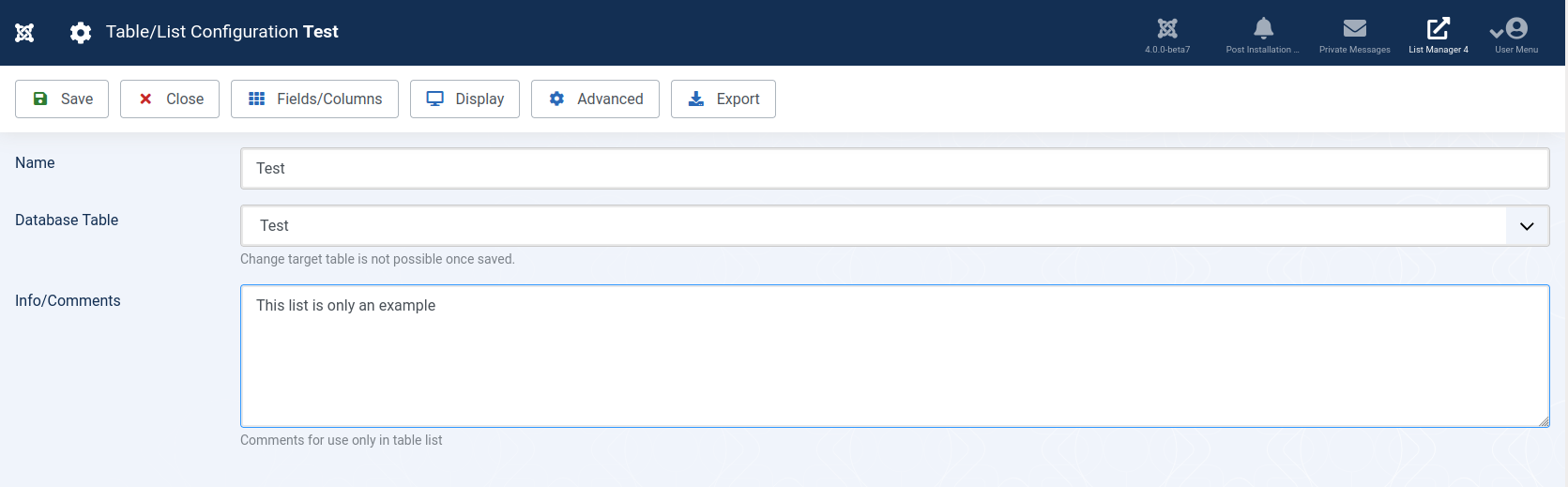
Task: Save the table configuration
Action: 62,99
